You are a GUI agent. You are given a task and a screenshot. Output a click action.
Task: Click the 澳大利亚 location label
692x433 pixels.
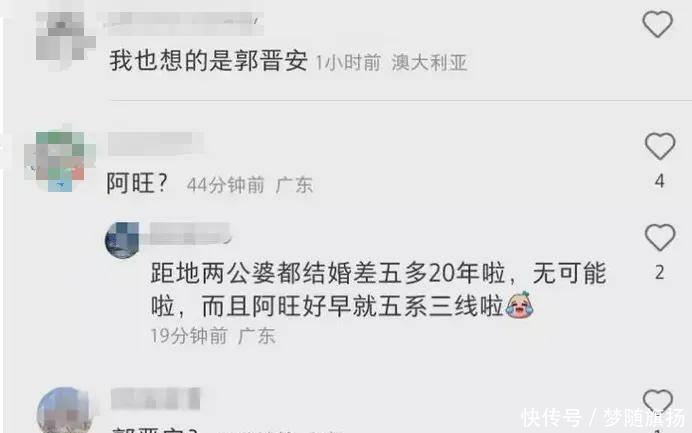(x=429, y=63)
